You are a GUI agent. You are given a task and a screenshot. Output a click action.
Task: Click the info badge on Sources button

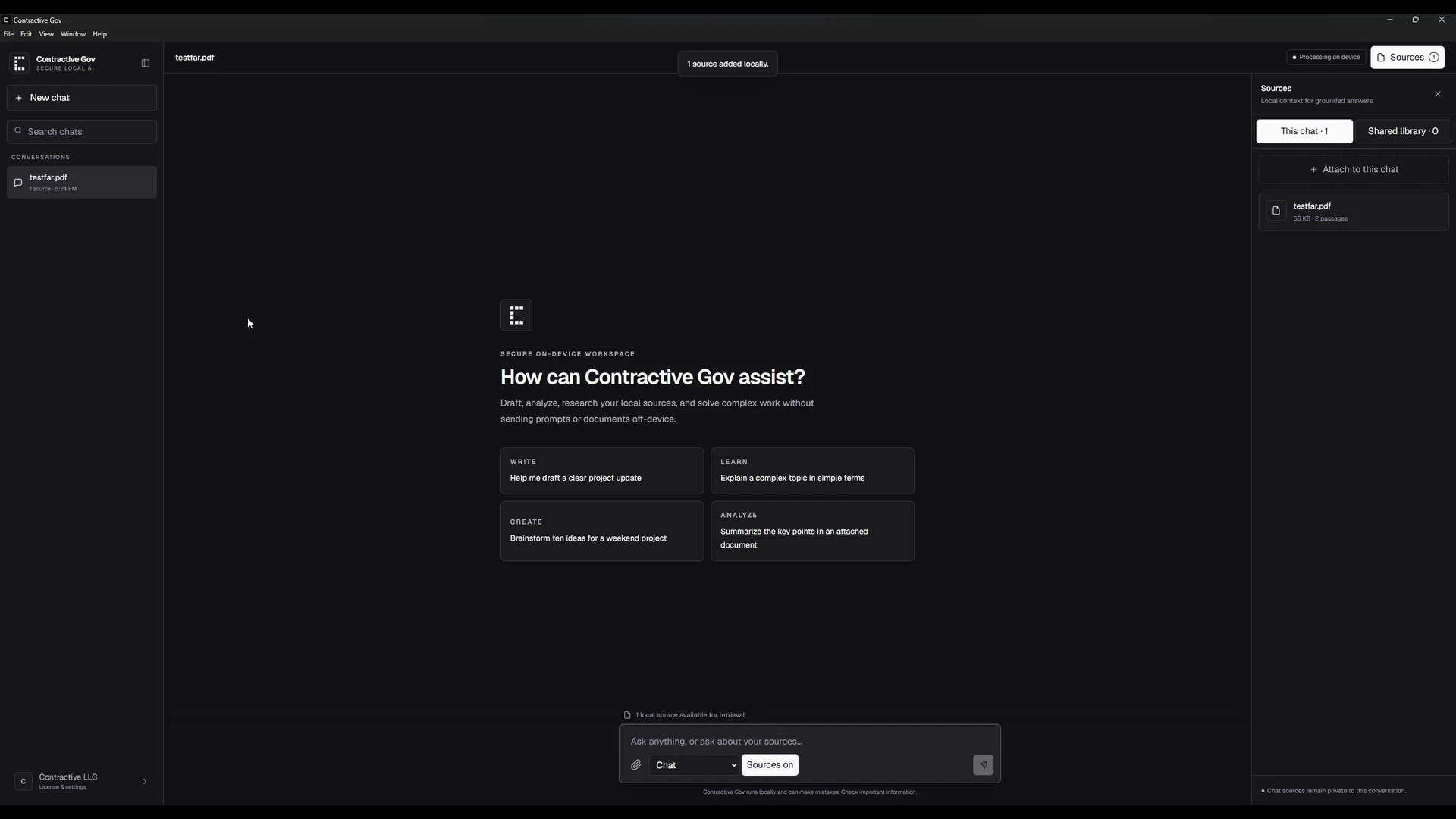(x=1433, y=58)
